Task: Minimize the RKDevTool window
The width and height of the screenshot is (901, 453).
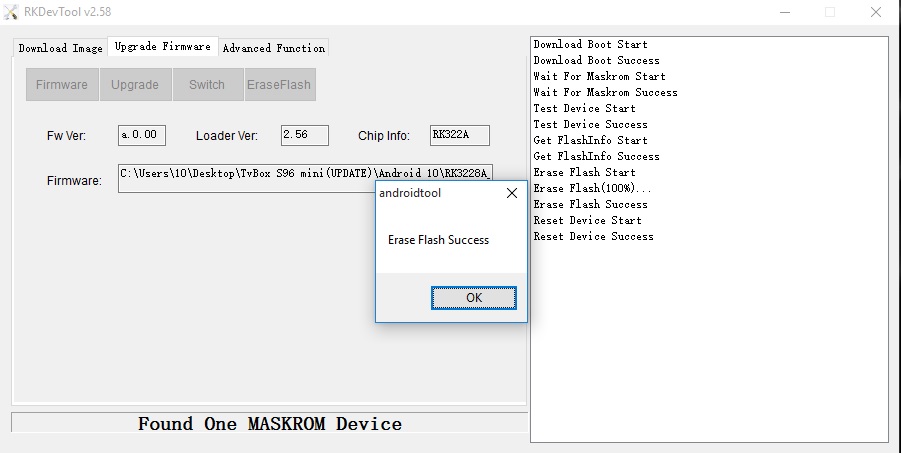Action: tap(782, 12)
